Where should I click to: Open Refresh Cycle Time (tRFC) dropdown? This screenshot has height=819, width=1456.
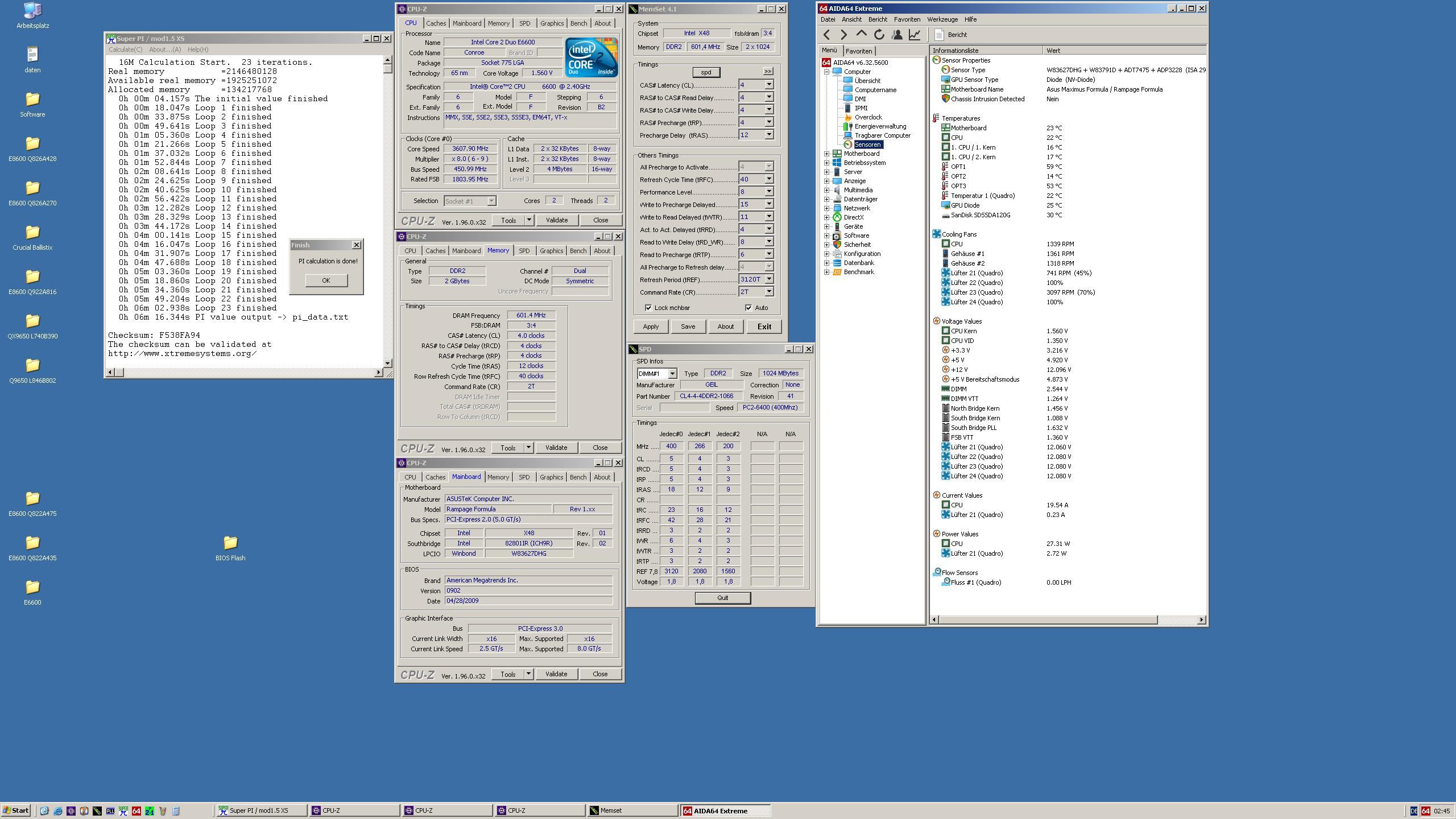click(769, 179)
